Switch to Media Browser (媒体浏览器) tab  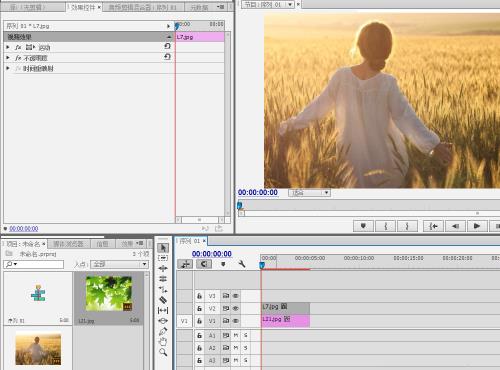click(x=68, y=244)
